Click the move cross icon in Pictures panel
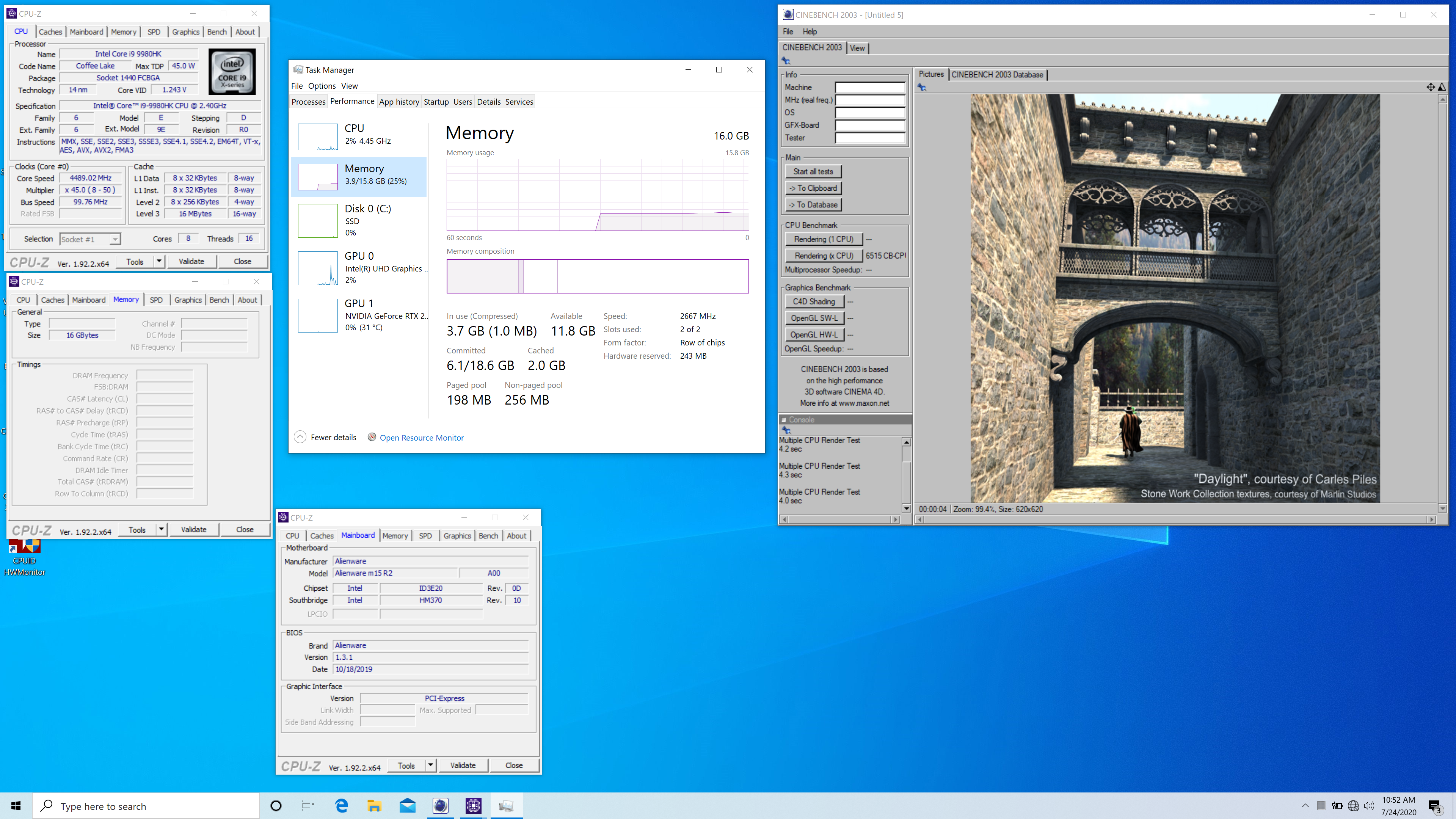The image size is (1456, 819). click(1431, 87)
